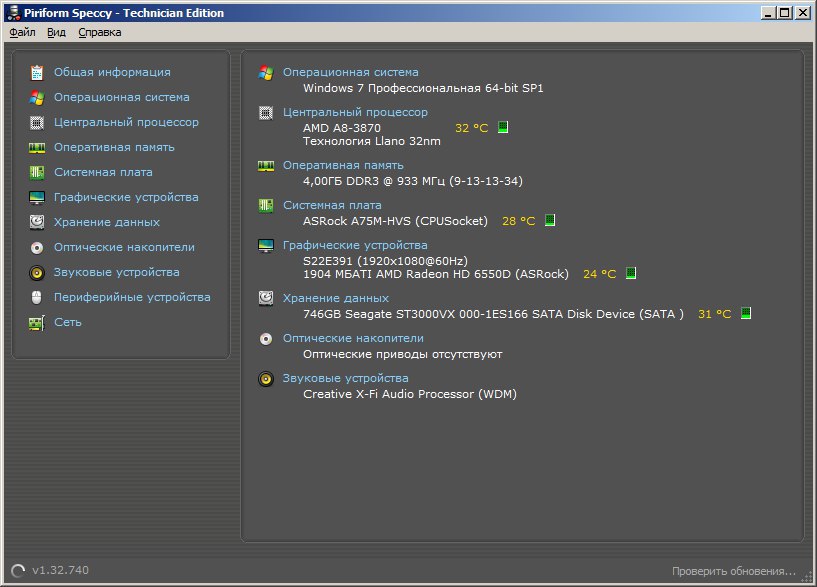Select Системная плата in the sidebar
This screenshot has width=817, height=587.
[103, 172]
